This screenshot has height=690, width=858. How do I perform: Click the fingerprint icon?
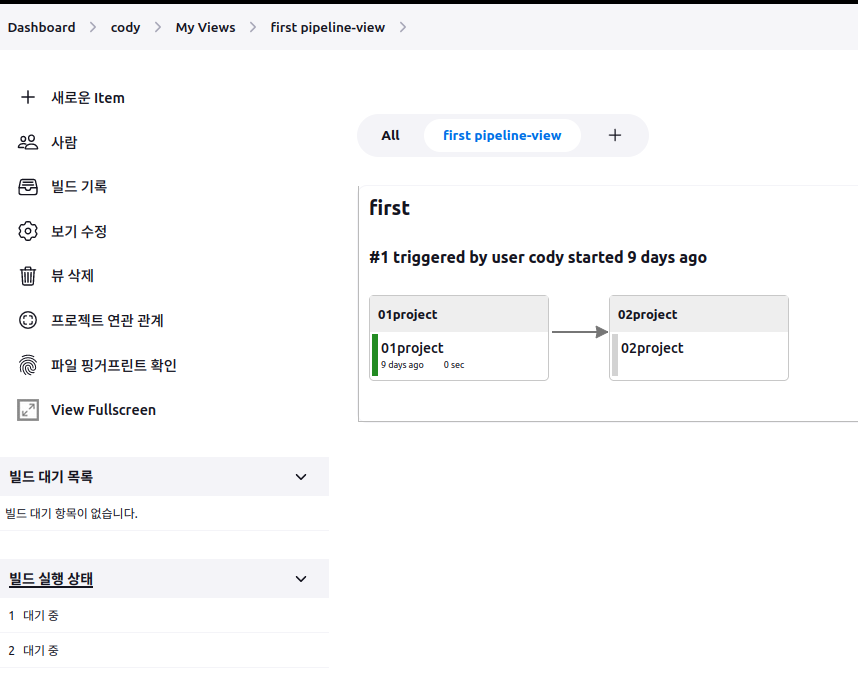pos(28,365)
